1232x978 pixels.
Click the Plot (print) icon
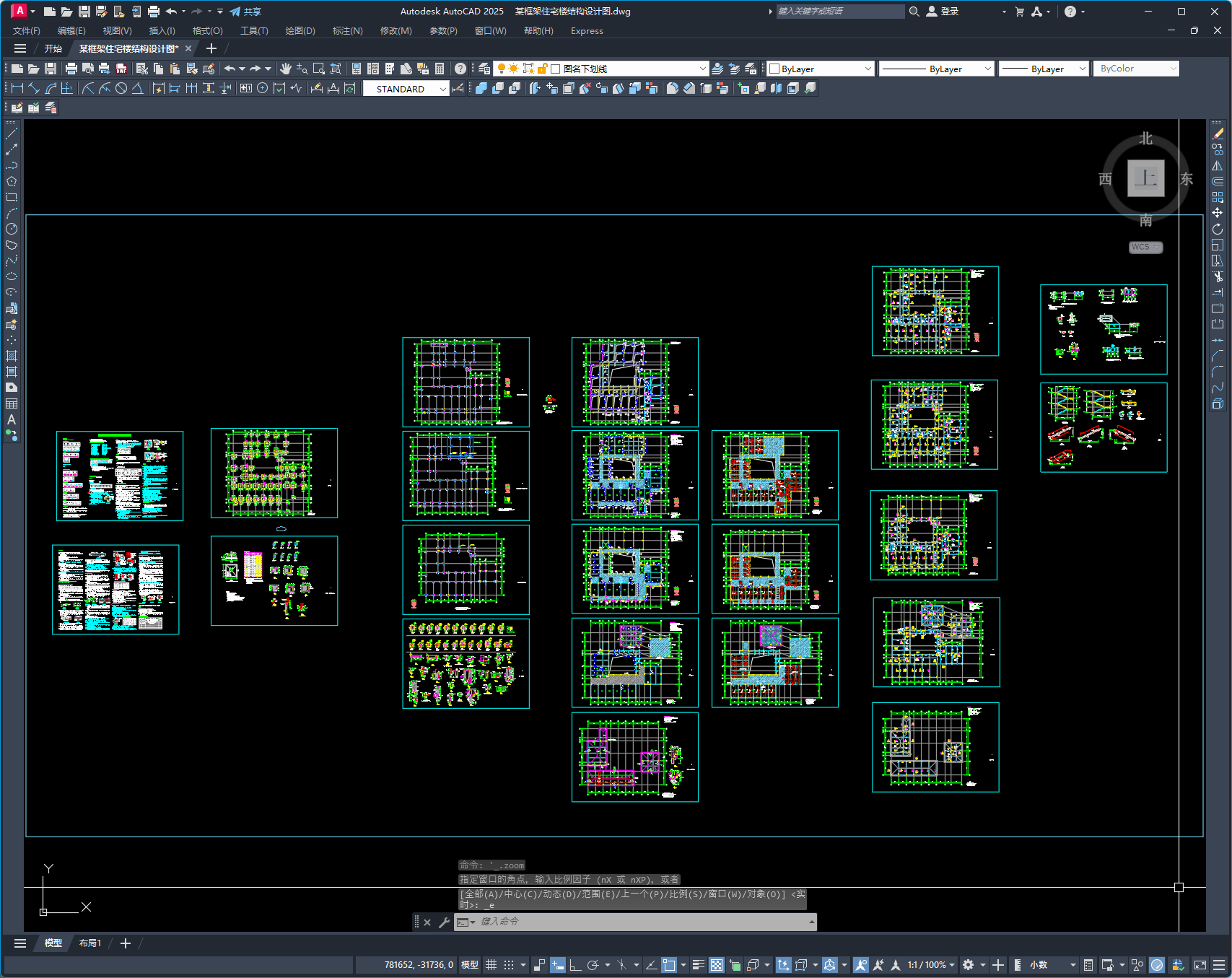71,69
